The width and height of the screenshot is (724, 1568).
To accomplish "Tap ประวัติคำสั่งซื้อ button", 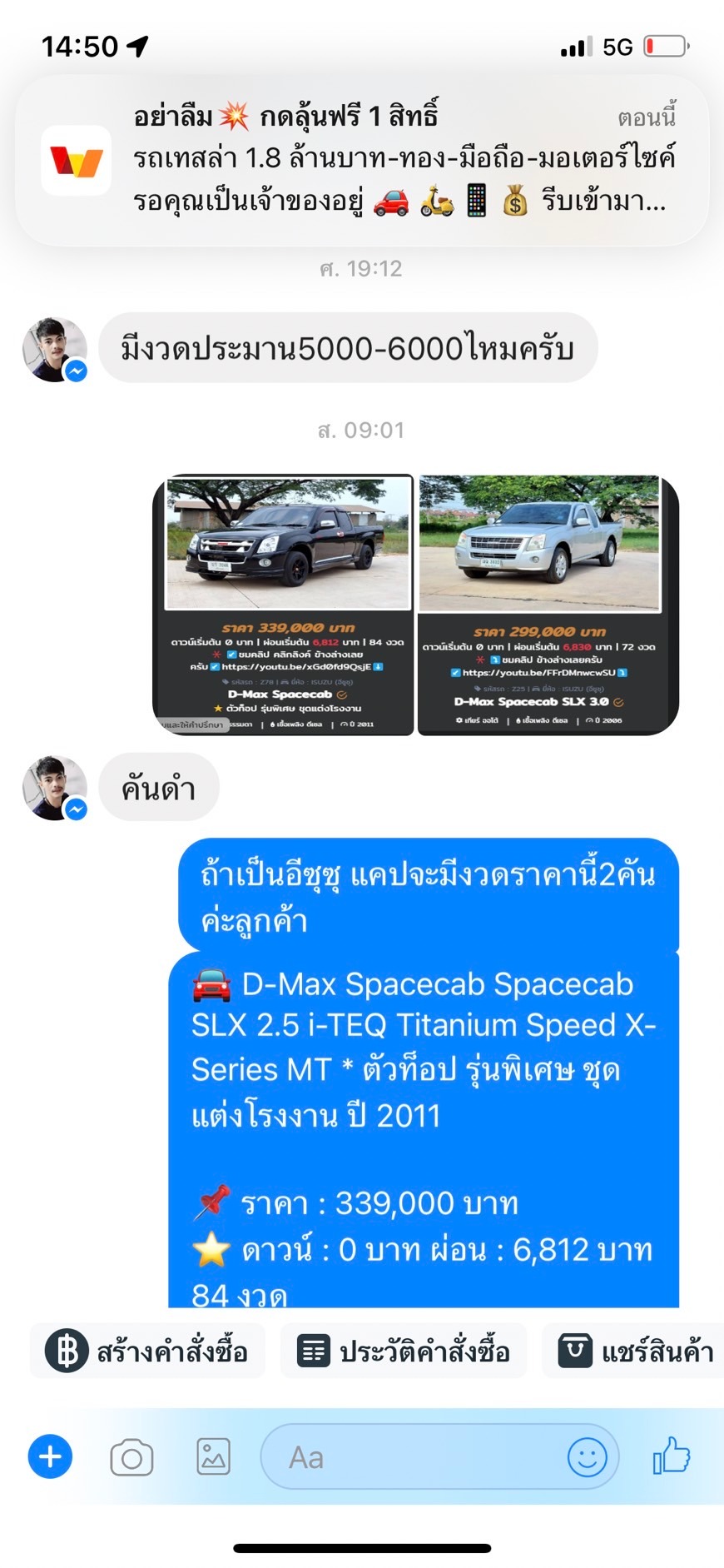I will 404,1350.
